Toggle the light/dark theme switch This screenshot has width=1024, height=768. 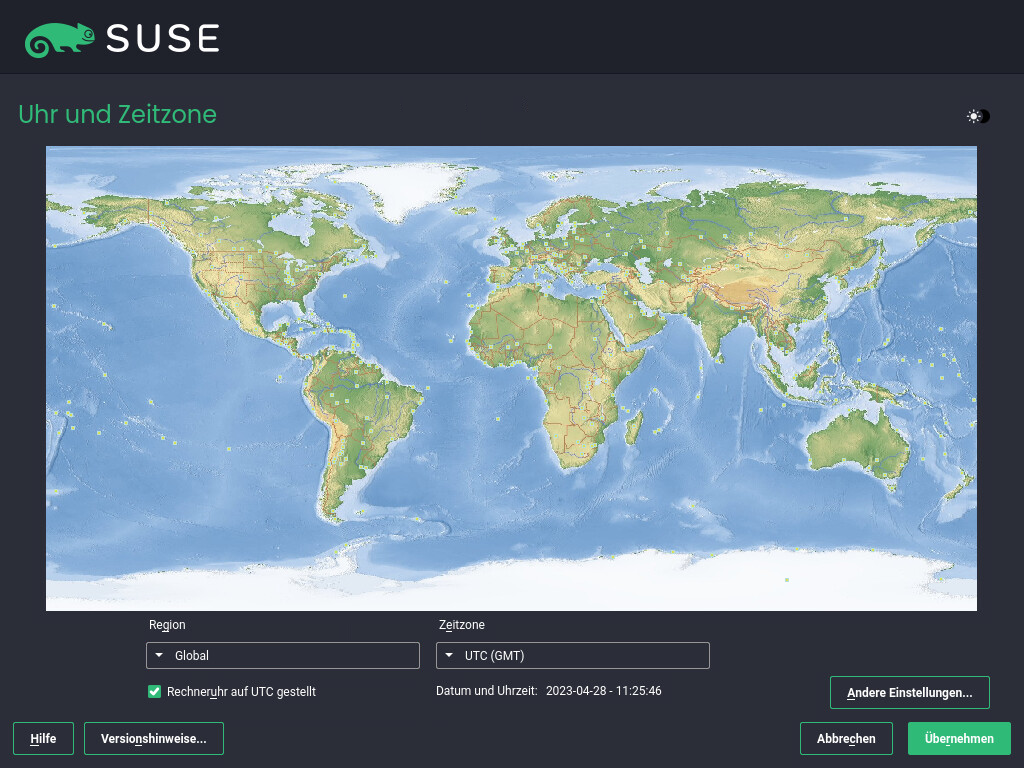[x=978, y=116]
